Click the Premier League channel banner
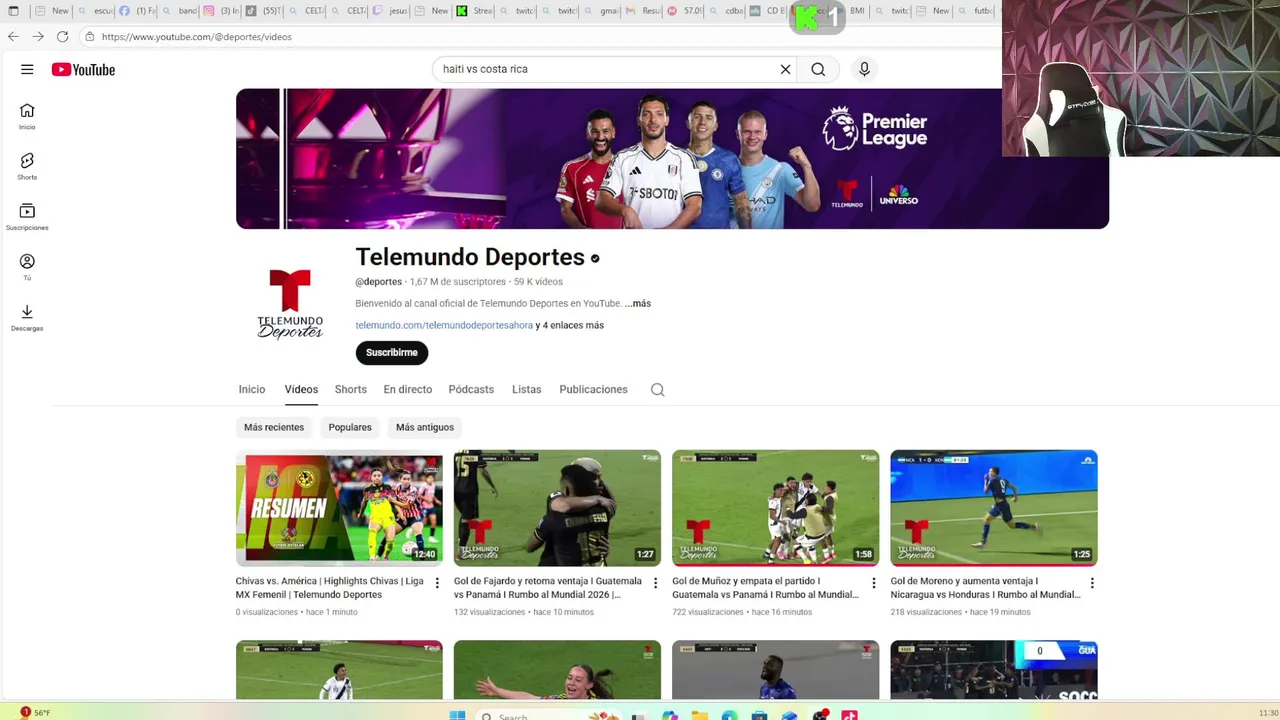This screenshot has height=720, width=1280. pyautogui.click(x=672, y=158)
